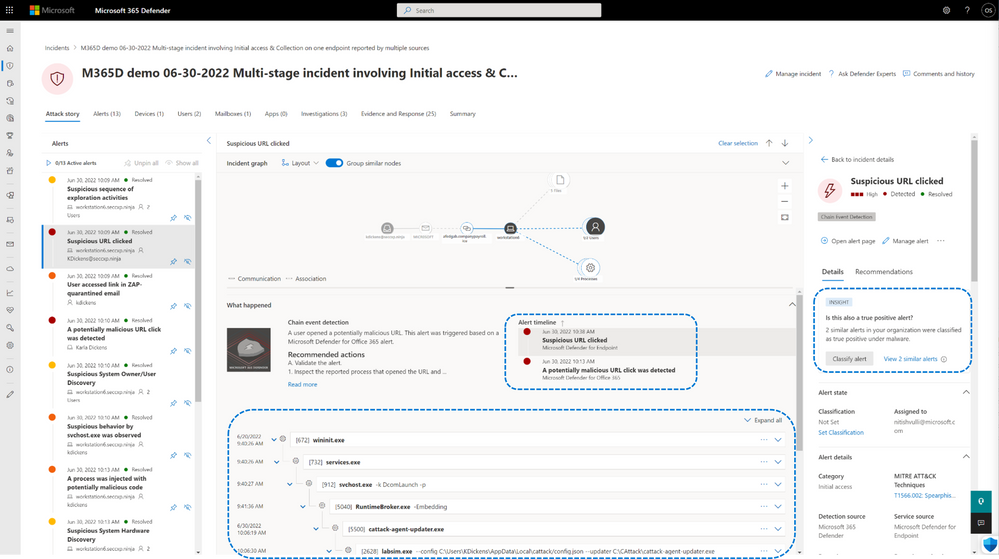
Task: Click the alerts list vertical scrollbar
Action: [x=198, y=290]
